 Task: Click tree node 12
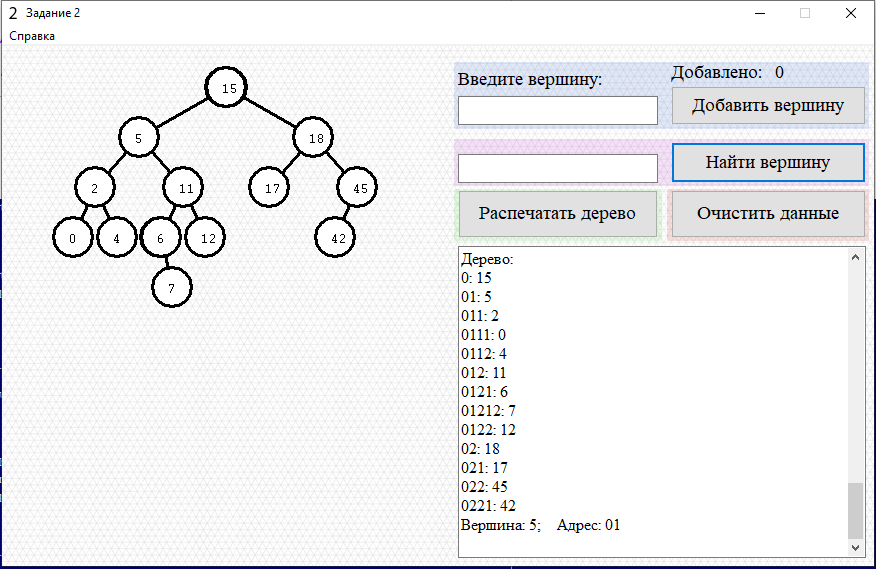(205, 238)
